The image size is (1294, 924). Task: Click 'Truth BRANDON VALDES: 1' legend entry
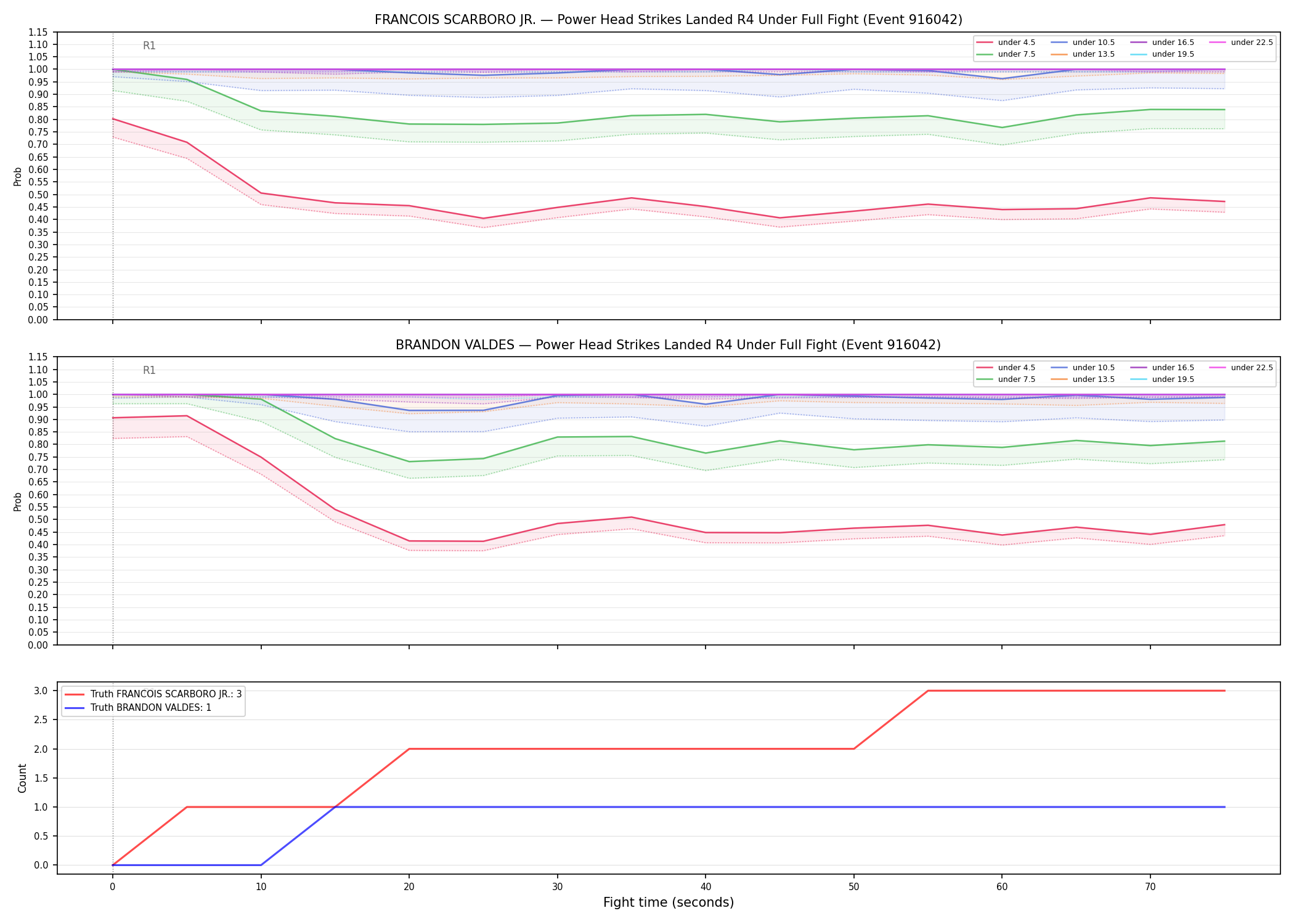tap(138, 708)
